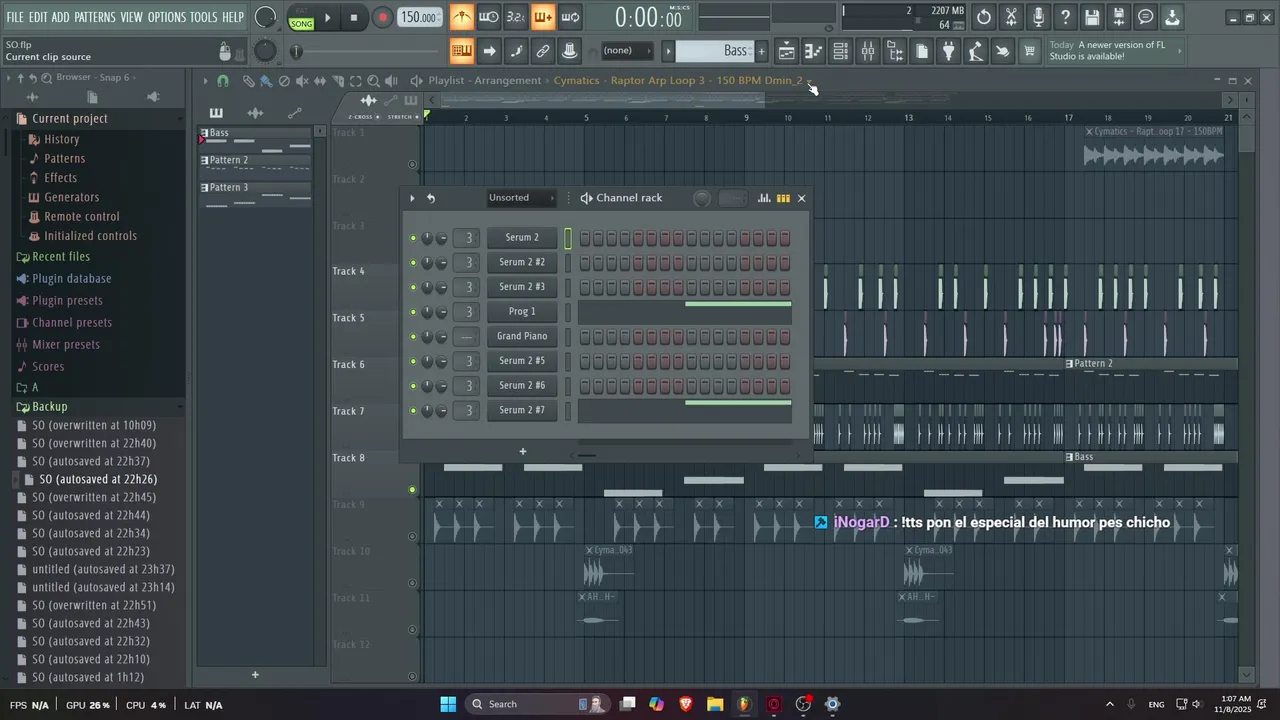Open the shopping cart content library icon
This screenshot has width=1280, height=720.
pyautogui.click(x=1029, y=51)
